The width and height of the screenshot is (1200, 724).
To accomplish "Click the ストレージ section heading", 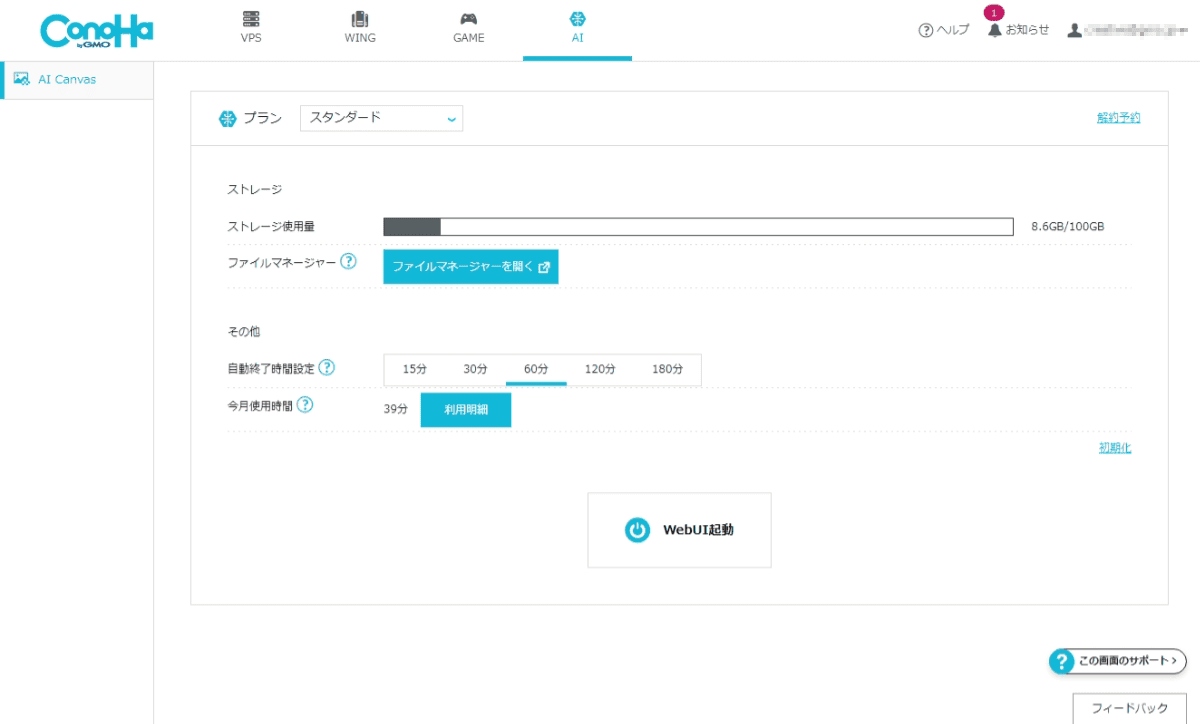I will 255,189.
